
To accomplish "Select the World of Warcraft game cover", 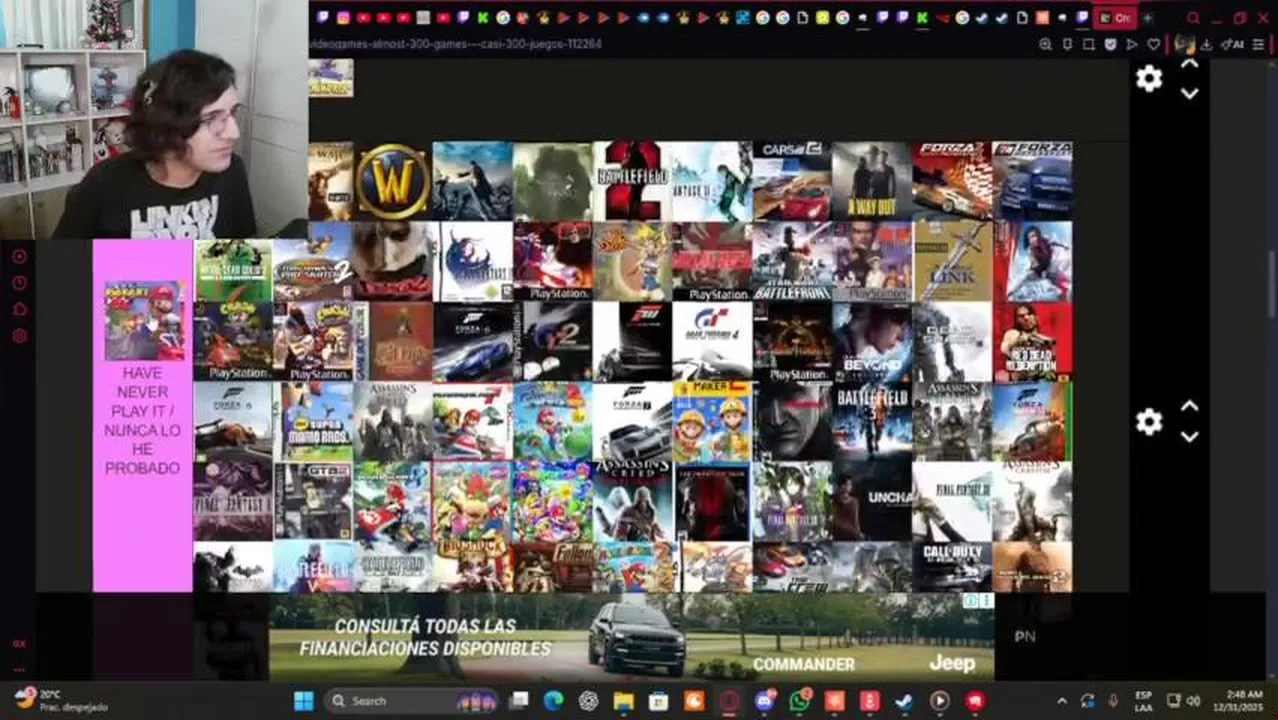I will point(393,181).
